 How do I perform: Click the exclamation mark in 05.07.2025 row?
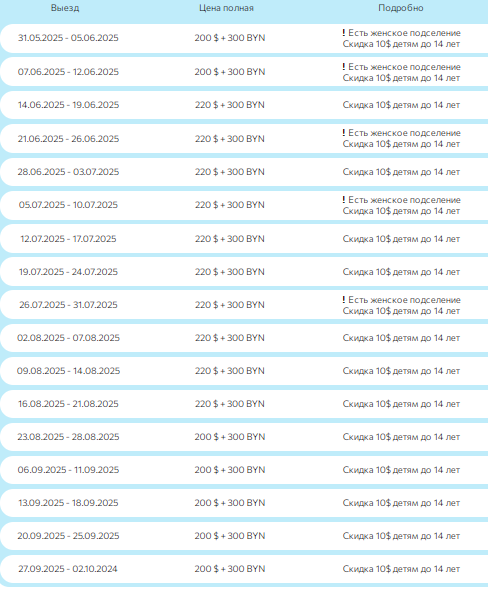[x=343, y=199]
